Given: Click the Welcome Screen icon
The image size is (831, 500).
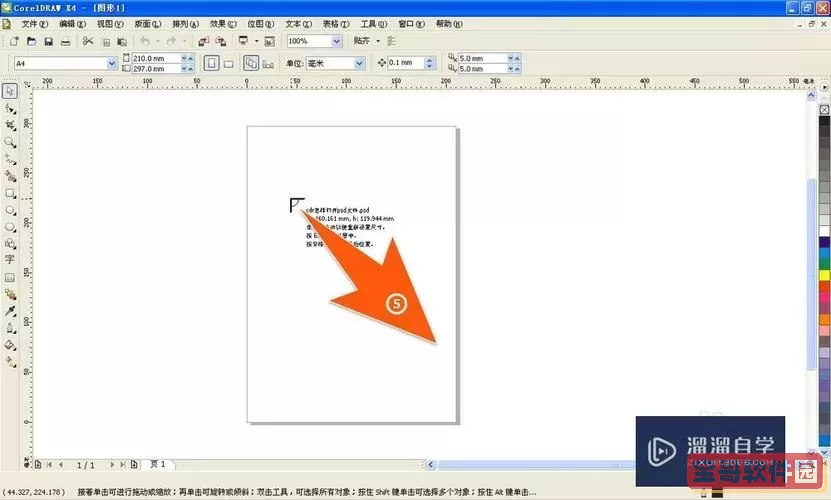Looking at the screenshot, I should tap(270, 41).
